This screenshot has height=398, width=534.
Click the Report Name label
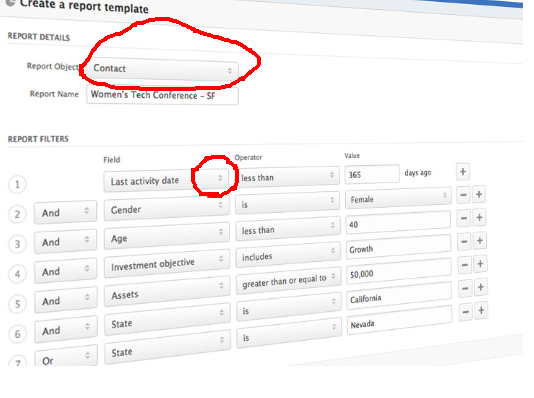click(54, 94)
